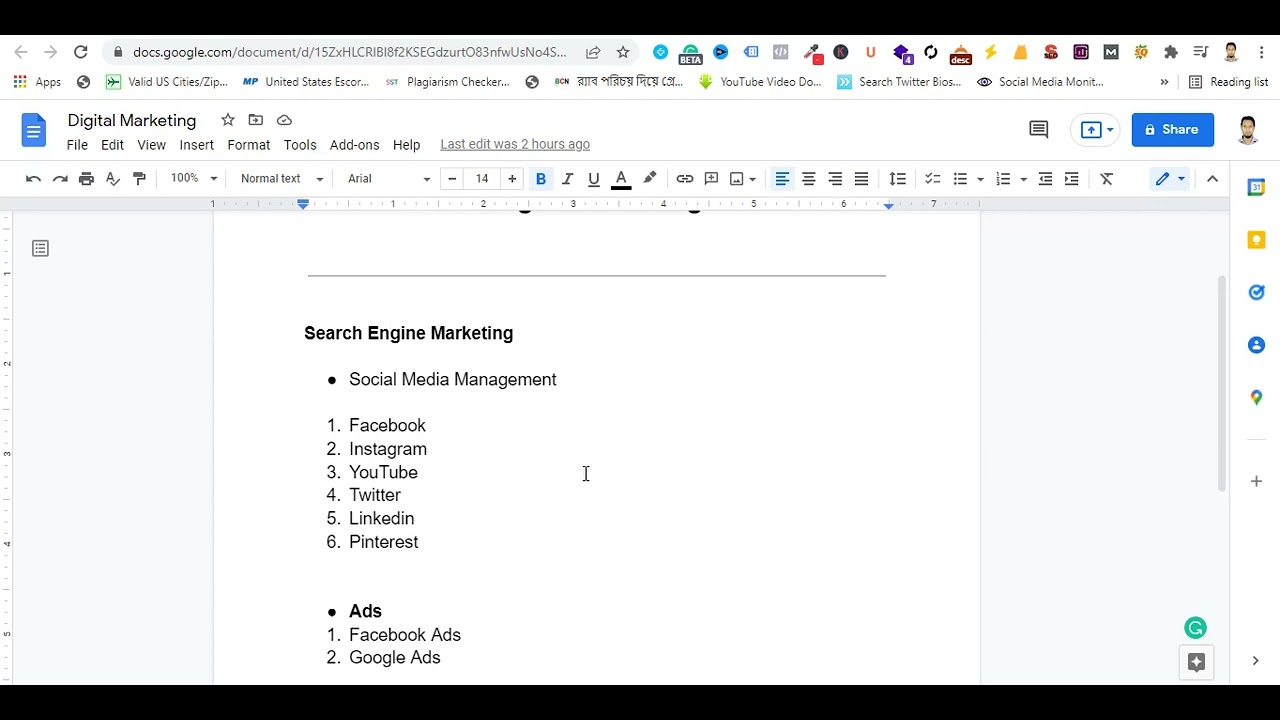Viewport: 1280px width, 720px height.
Task: Open the Arial font dropdown
Action: click(x=388, y=179)
